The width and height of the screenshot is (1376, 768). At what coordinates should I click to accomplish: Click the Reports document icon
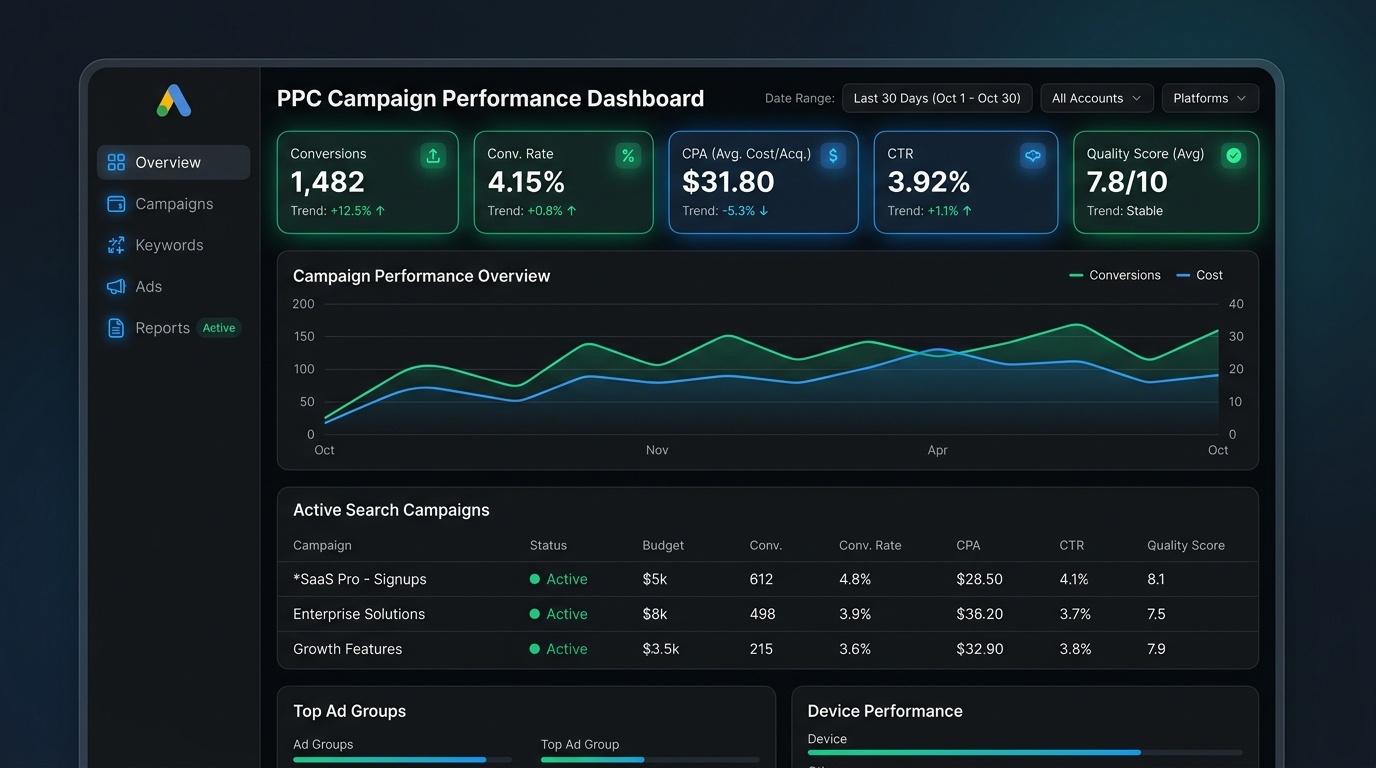(x=116, y=328)
